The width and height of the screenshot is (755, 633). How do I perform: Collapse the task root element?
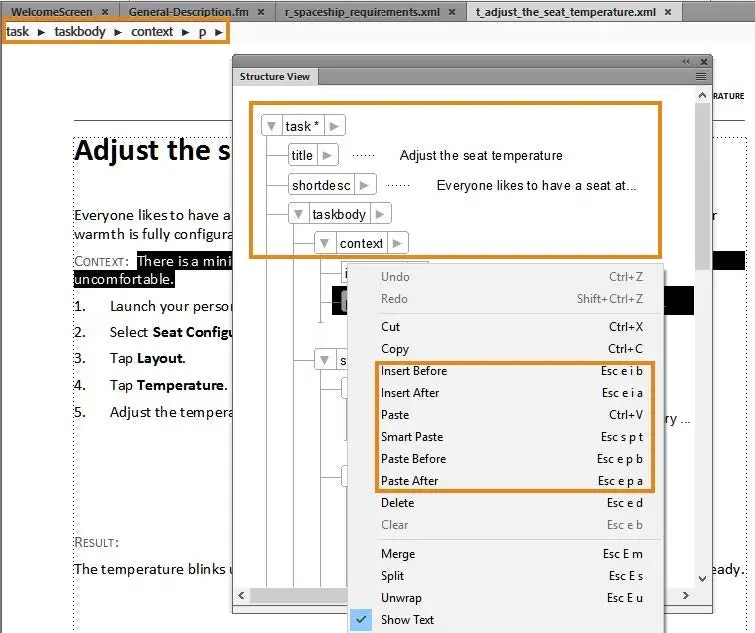click(x=272, y=126)
